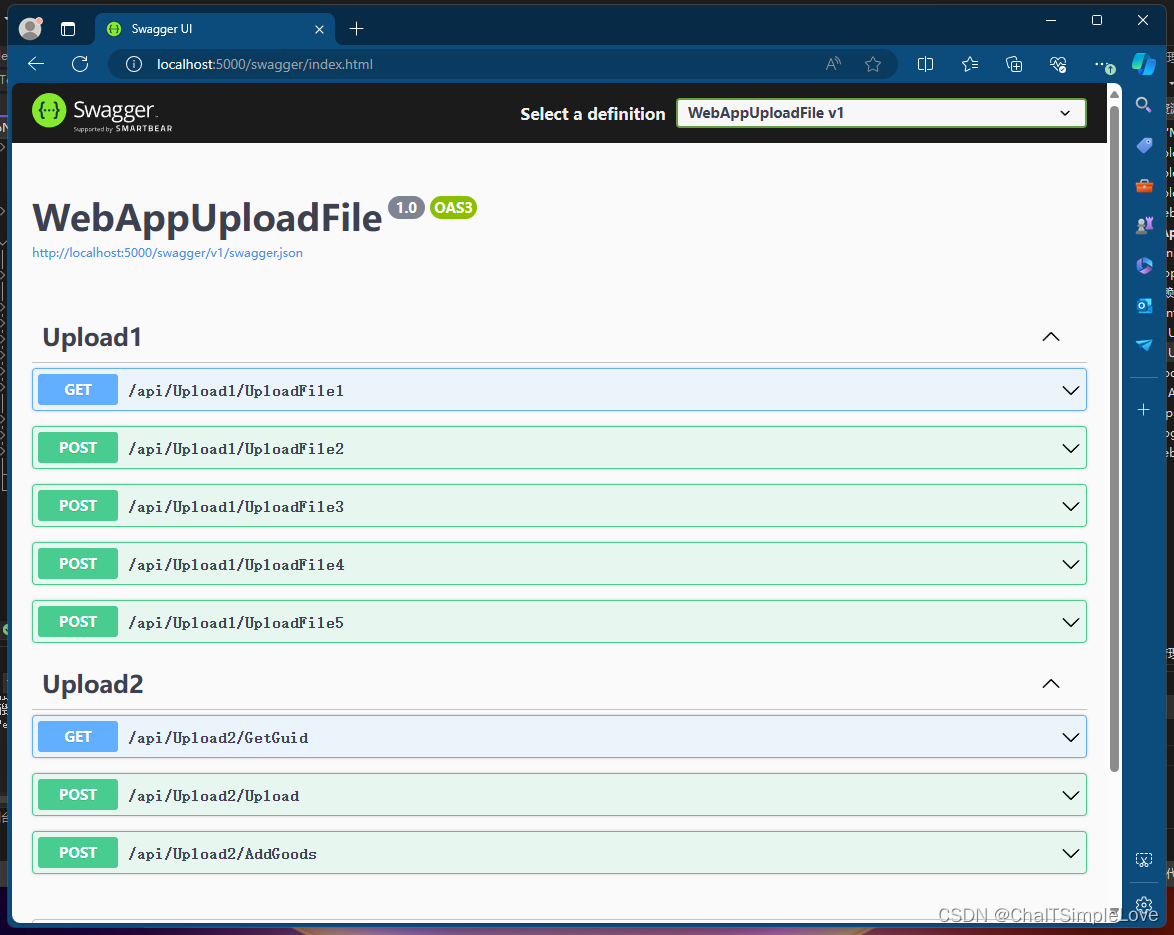The height and width of the screenshot is (935, 1174).
Task: Click the Upload1 heading
Action: (92, 338)
